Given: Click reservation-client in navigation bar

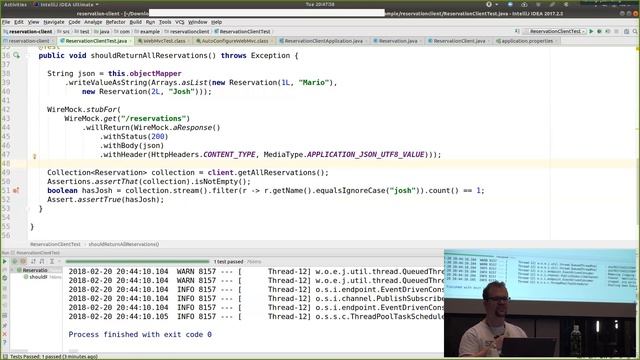Looking at the screenshot, I should pos(28,31).
